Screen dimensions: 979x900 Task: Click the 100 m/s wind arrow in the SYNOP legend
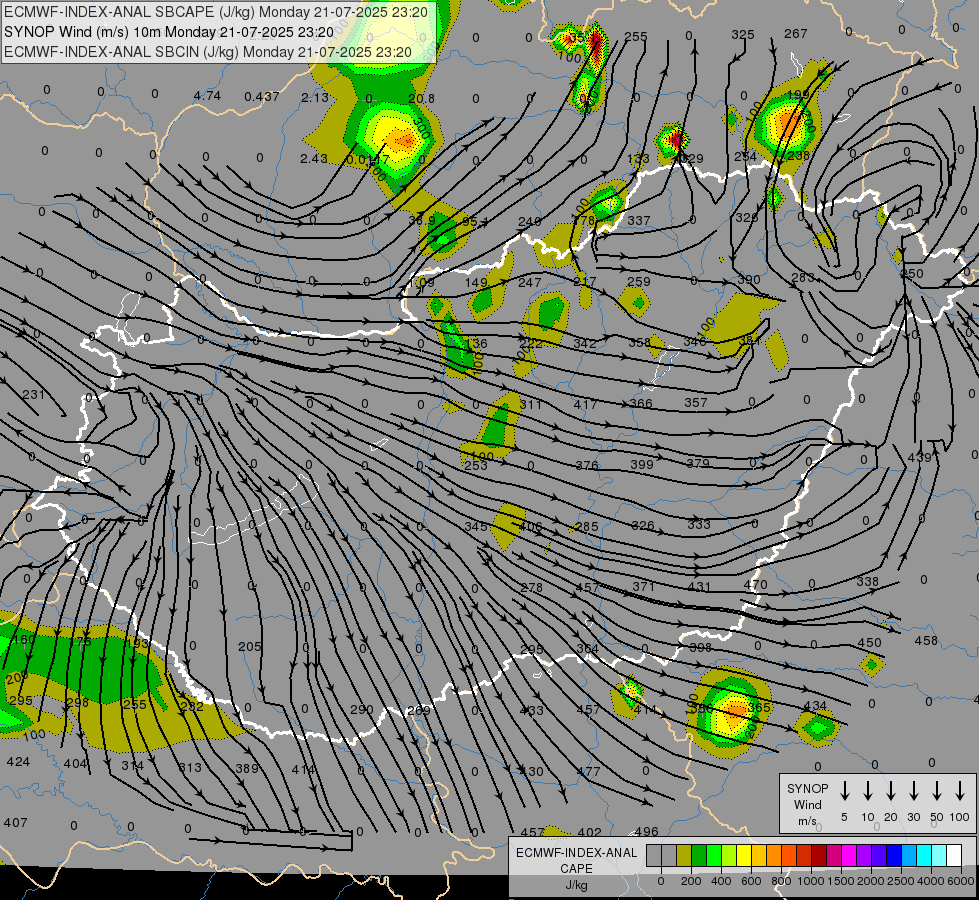(960, 791)
